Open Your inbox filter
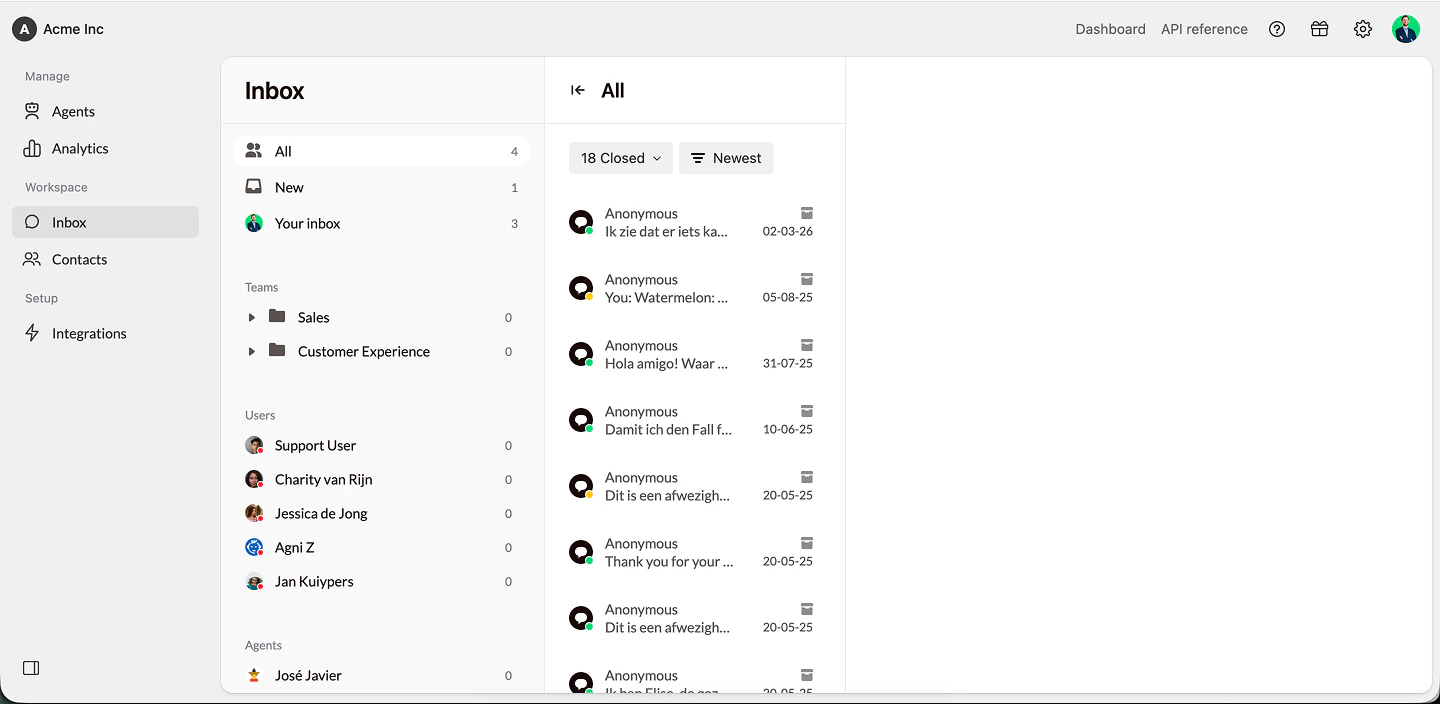 pyautogui.click(x=381, y=223)
